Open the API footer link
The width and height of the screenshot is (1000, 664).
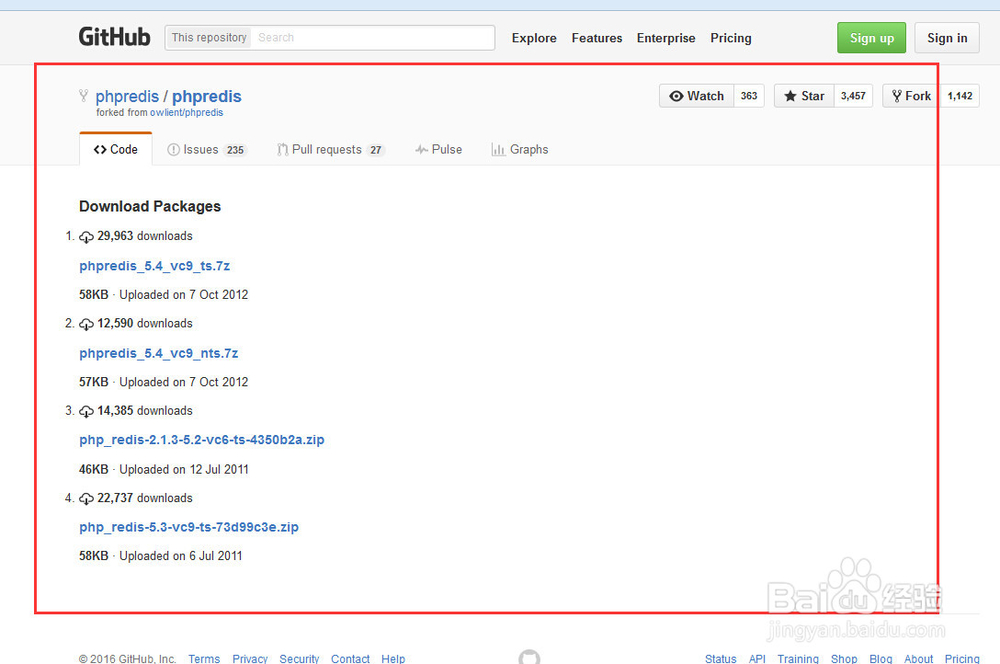point(757,658)
